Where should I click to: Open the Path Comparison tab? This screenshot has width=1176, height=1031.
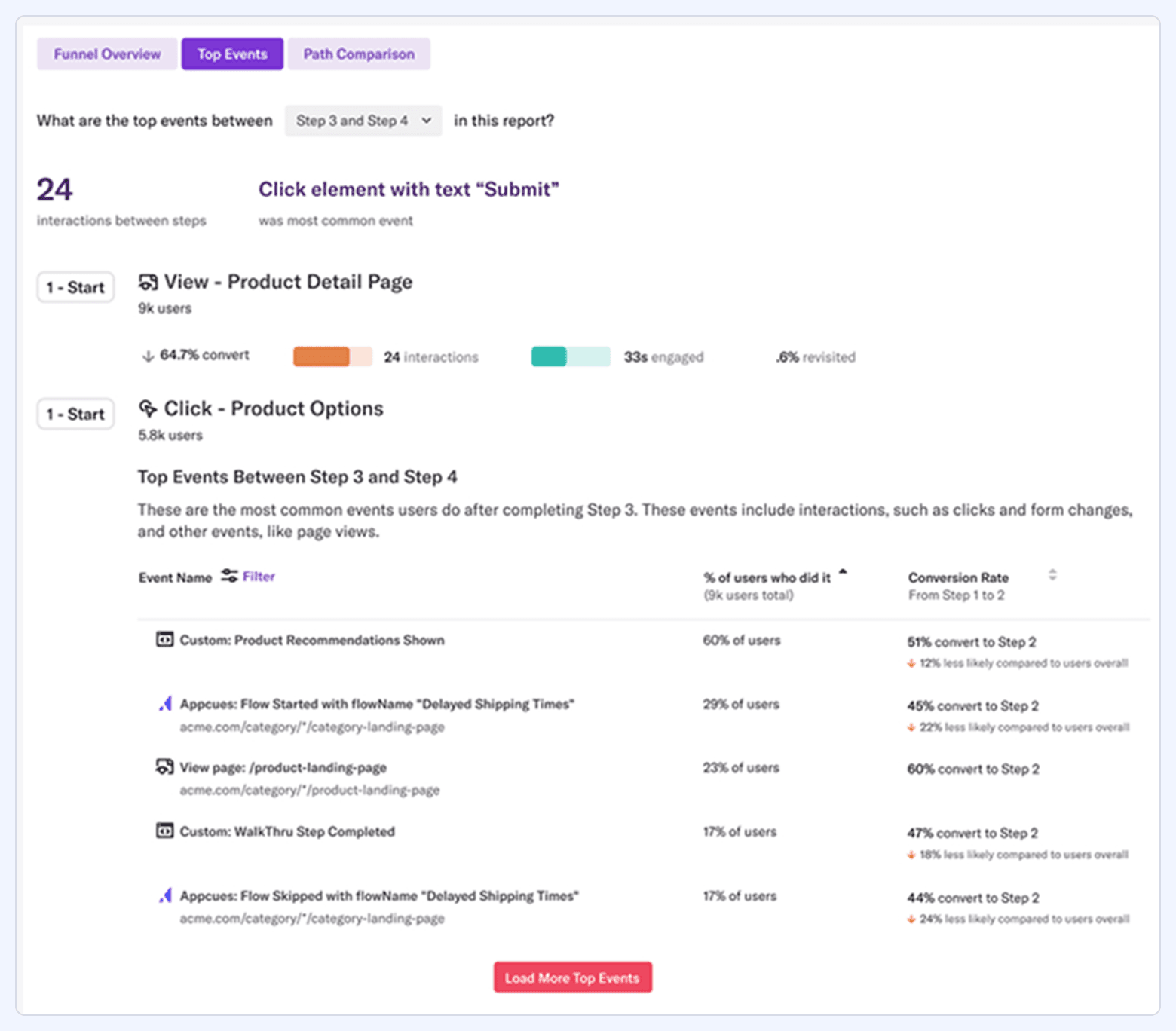[x=359, y=54]
